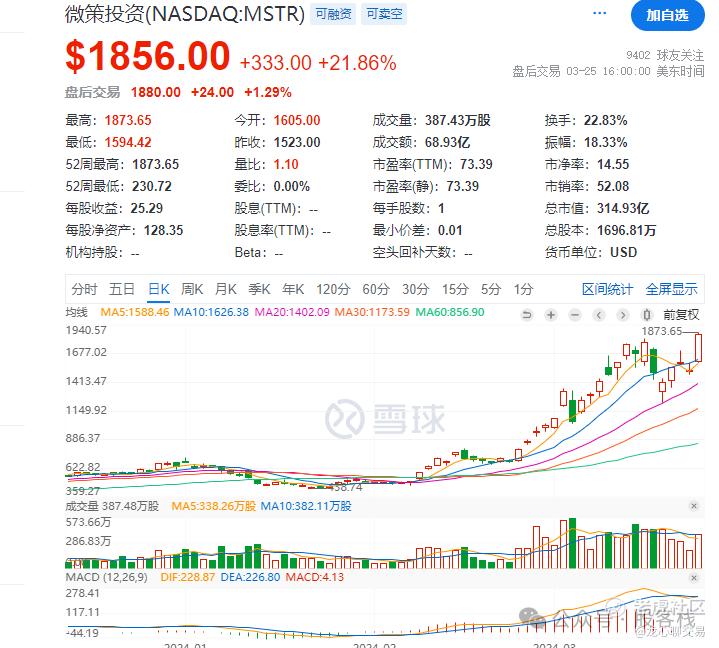Viewport: 719px width, 648px height.
Task: Open the 前复权 price adjustment dropdown
Action: [681, 315]
